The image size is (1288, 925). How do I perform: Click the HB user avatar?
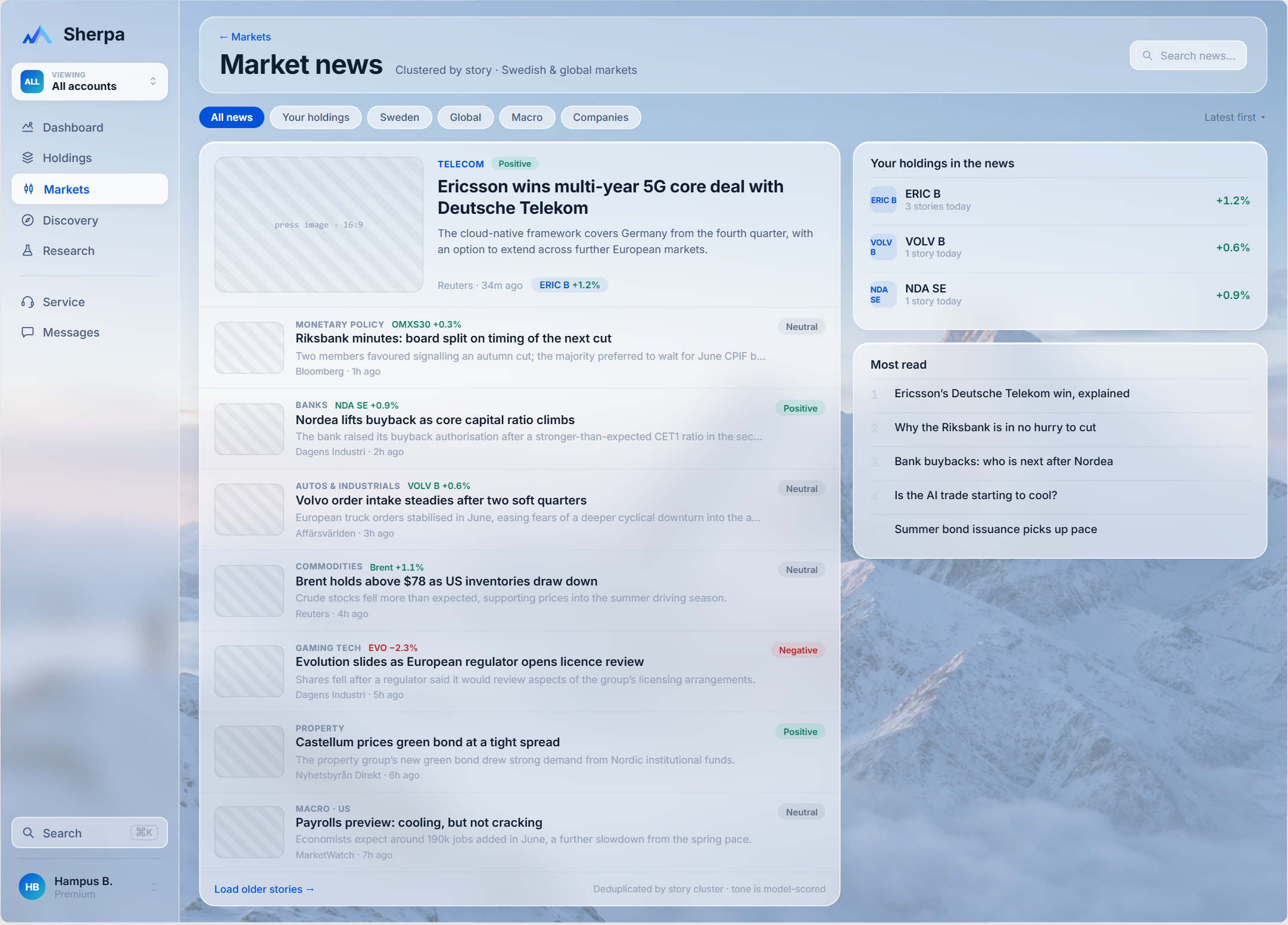click(x=32, y=886)
